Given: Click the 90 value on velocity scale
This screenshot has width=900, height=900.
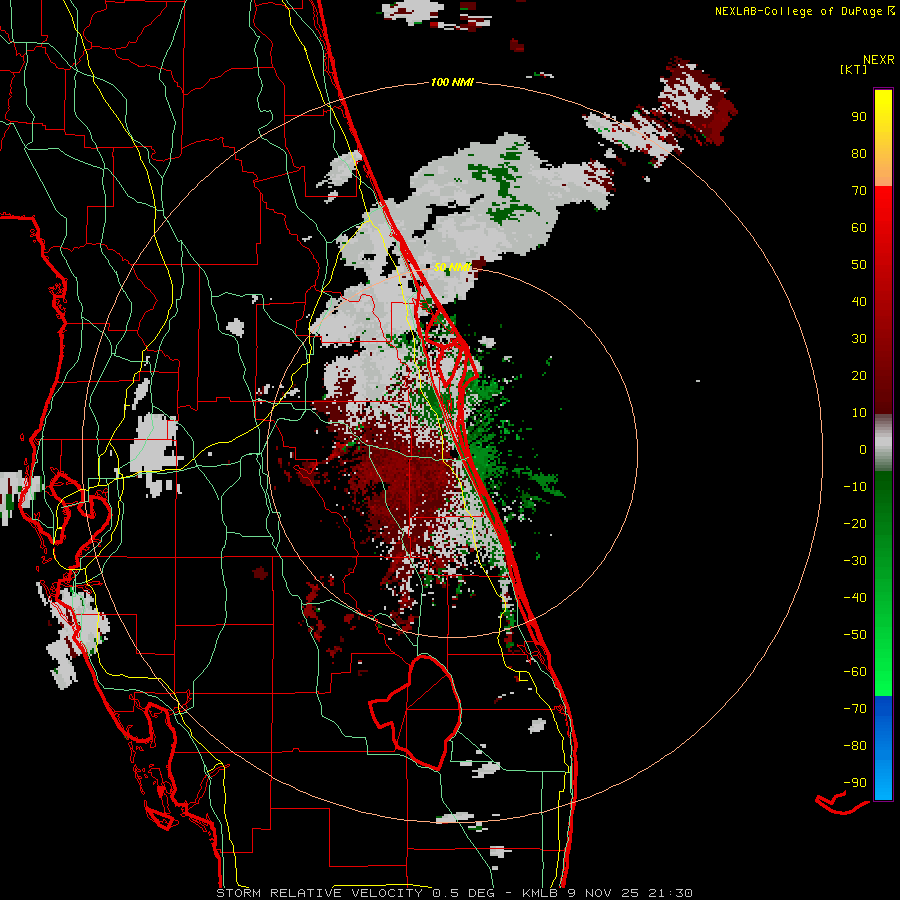Looking at the screenshot, I should pyautogui.click(x=859, y=117).
